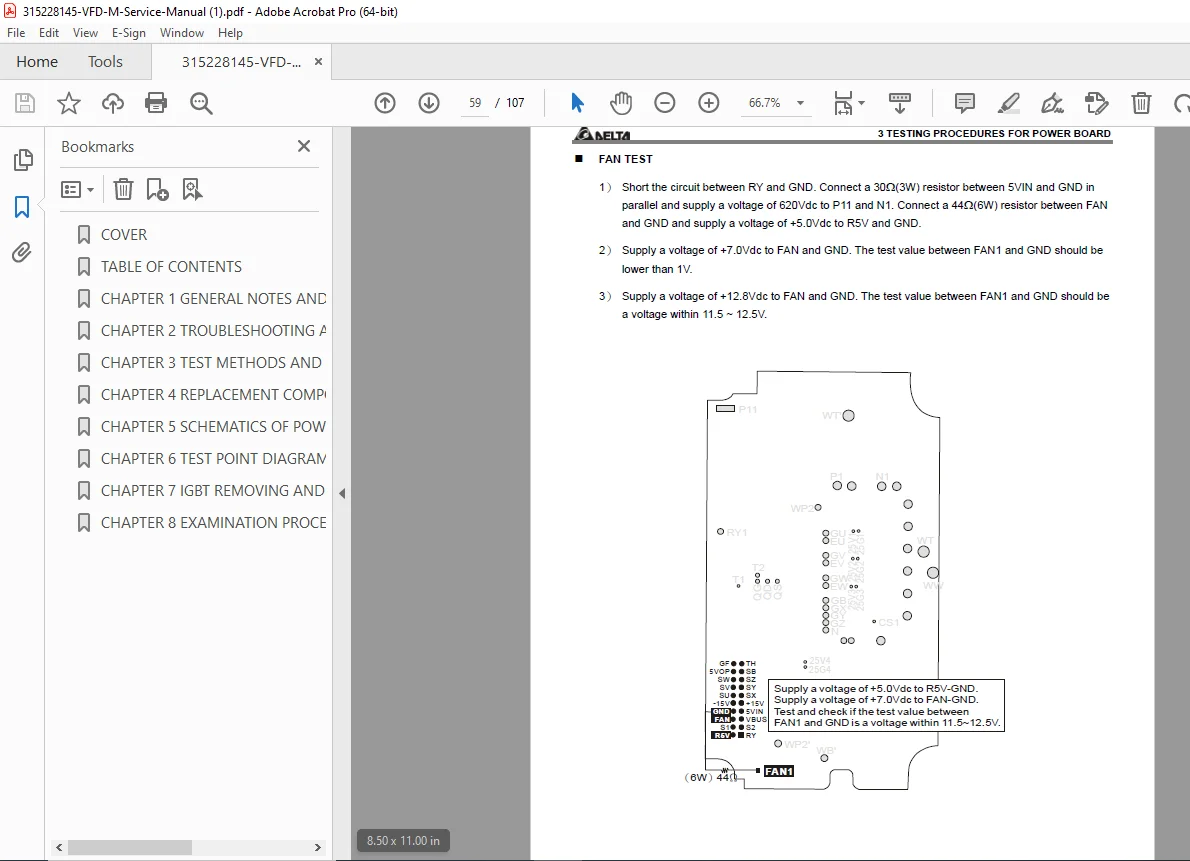The image size is (1190, 861).
Task: Open CHAPTER 4 REPLACEMENT COMP bookmark
Action: tap(212, 394)
